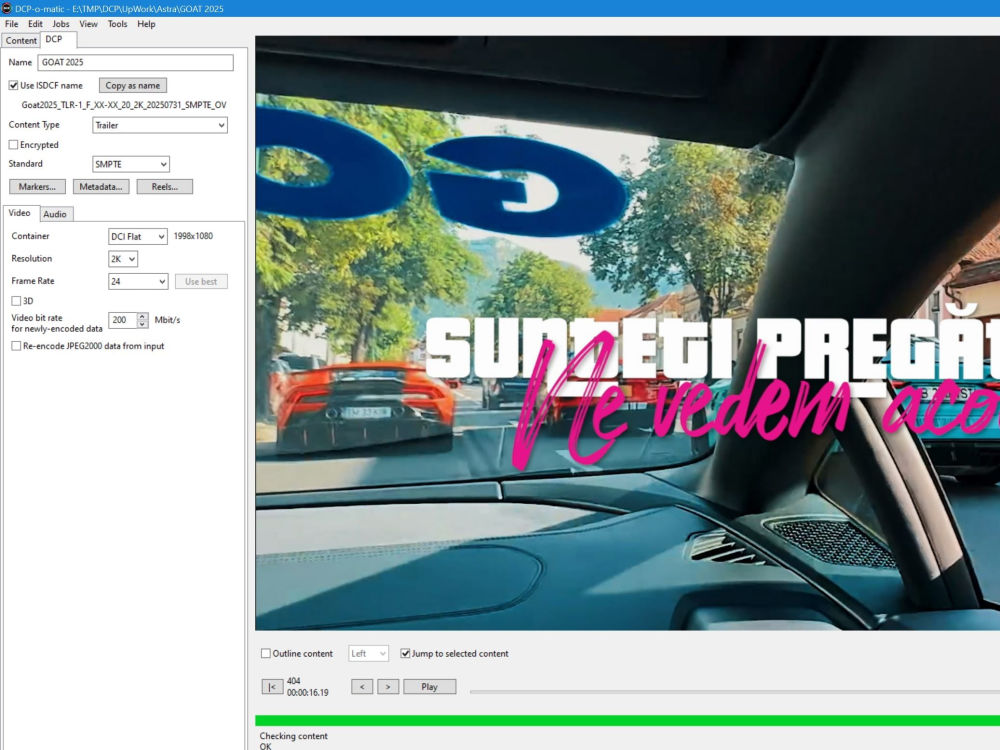Click the video bit rate field showing 200
1000x750 pixels.
point(123,320)
